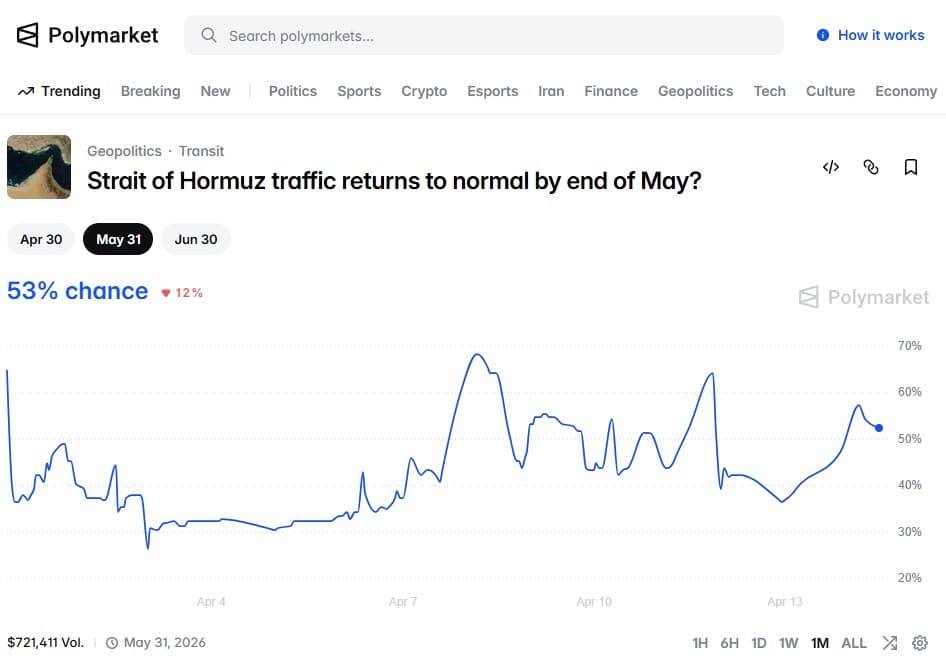Copy the market link icon
The width and height of the screenshot is (946, 669).
coord(870,167)
